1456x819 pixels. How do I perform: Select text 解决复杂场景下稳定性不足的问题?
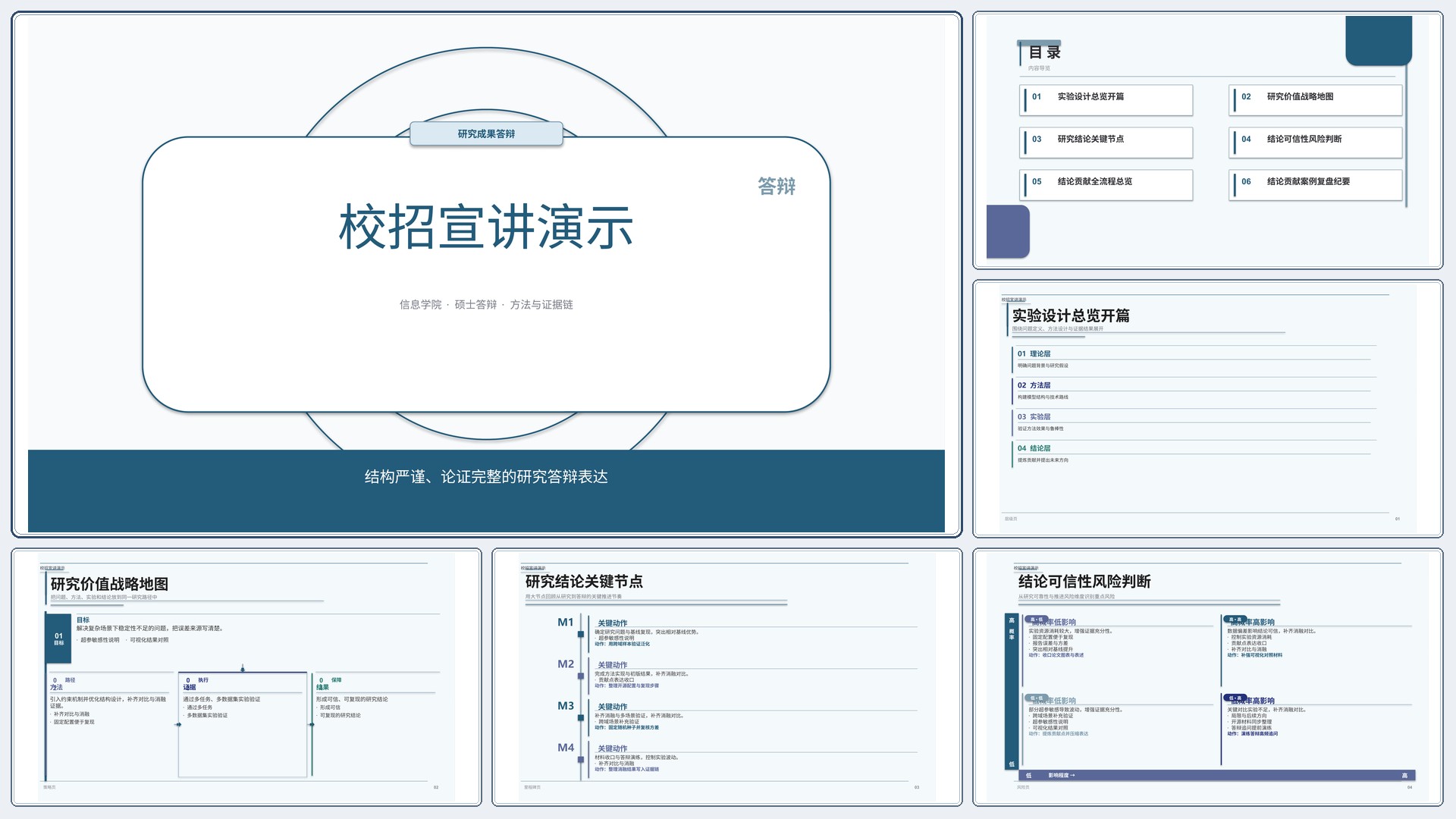[123, 629]
